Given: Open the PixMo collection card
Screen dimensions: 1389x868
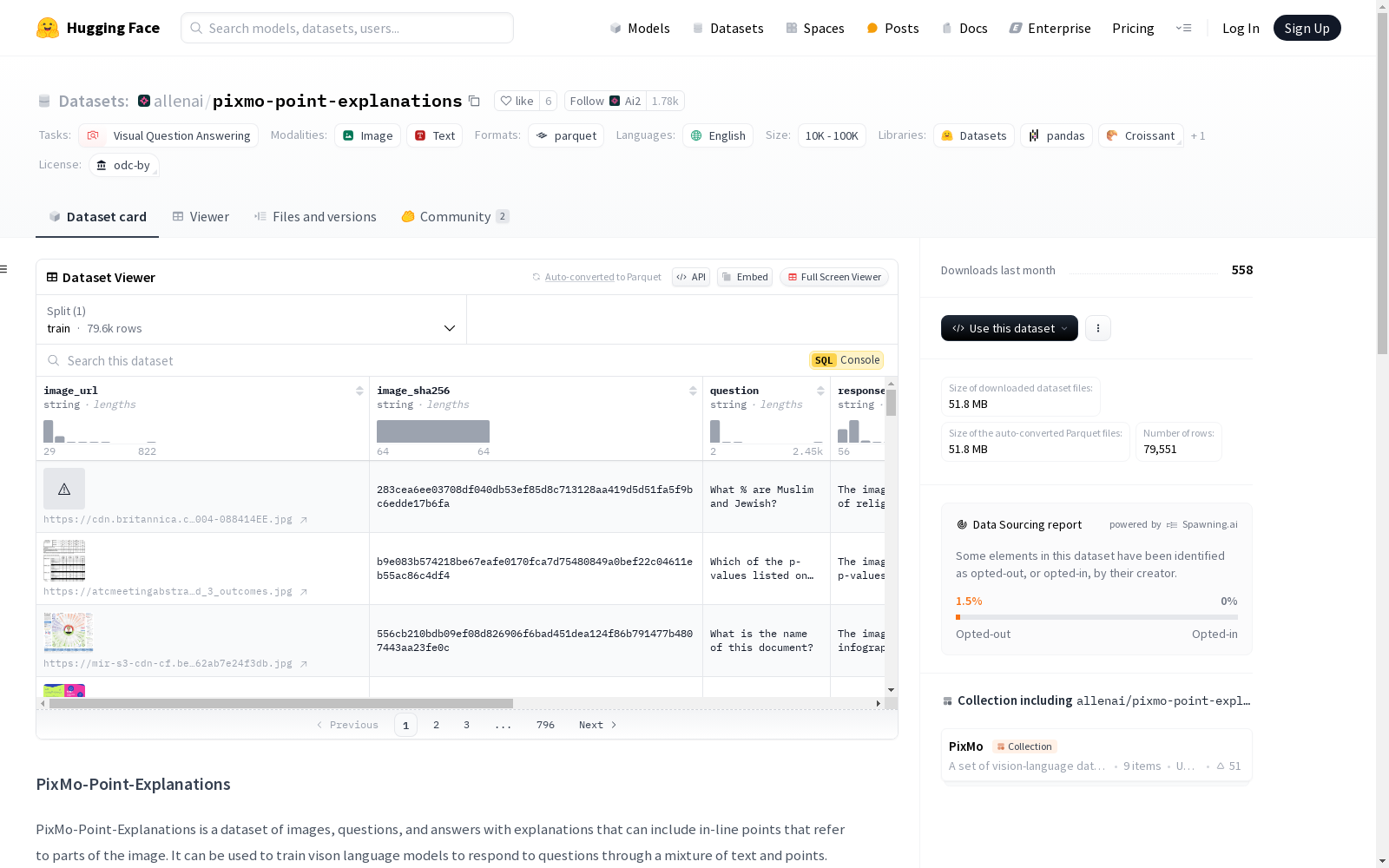Looking at the screenshot, I should tap(1096, 755).
